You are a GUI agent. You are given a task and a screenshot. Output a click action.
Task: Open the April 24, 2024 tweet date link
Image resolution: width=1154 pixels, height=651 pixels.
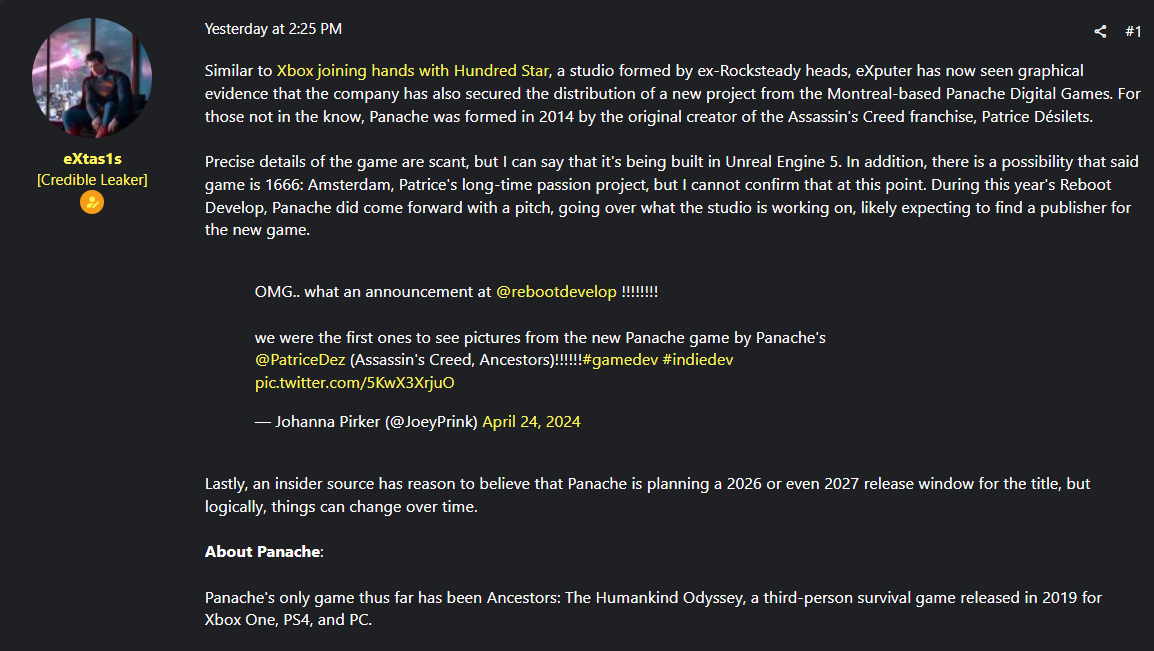531,421
